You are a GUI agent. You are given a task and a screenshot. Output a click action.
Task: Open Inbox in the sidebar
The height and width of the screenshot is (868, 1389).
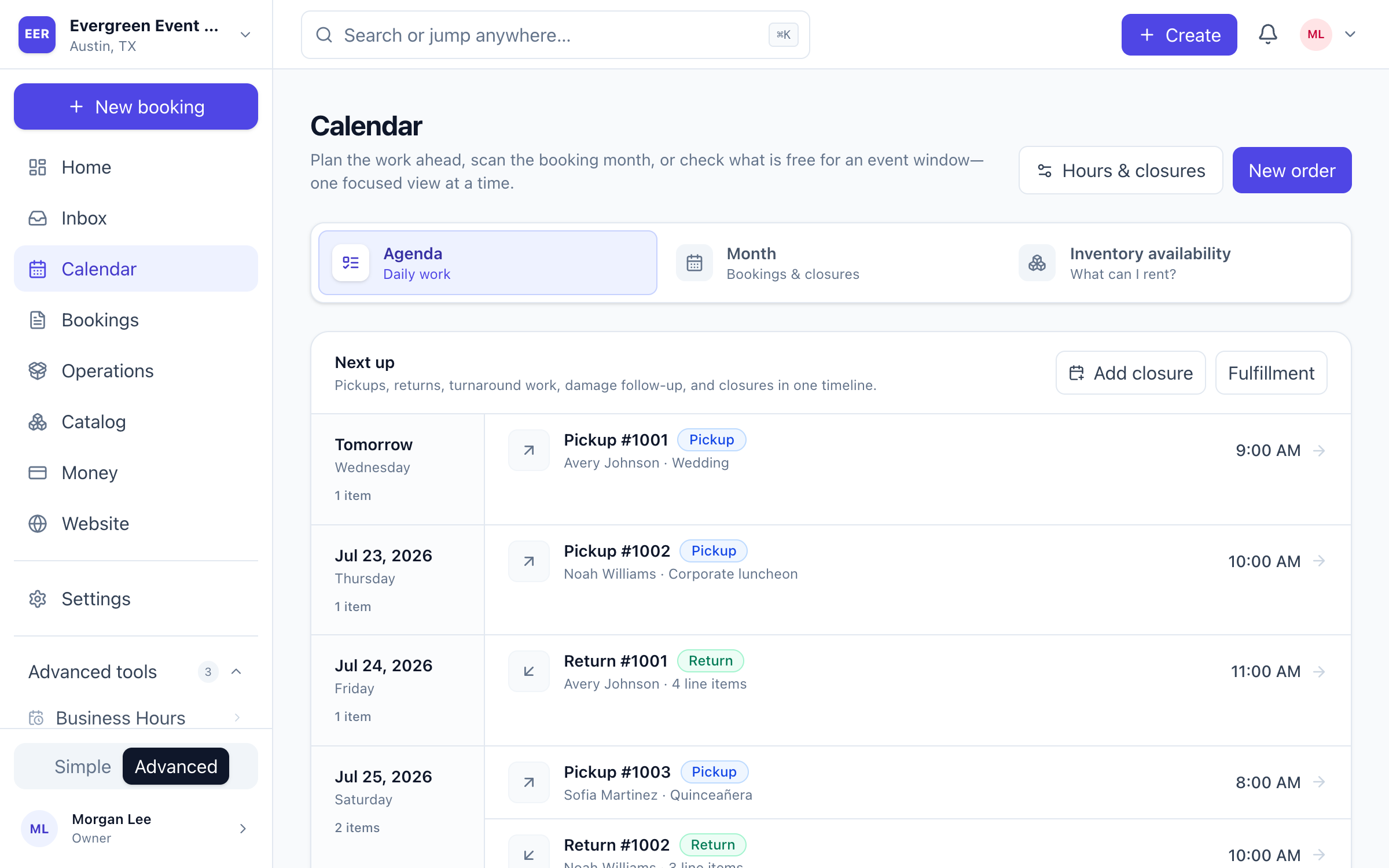pos(136,218)
